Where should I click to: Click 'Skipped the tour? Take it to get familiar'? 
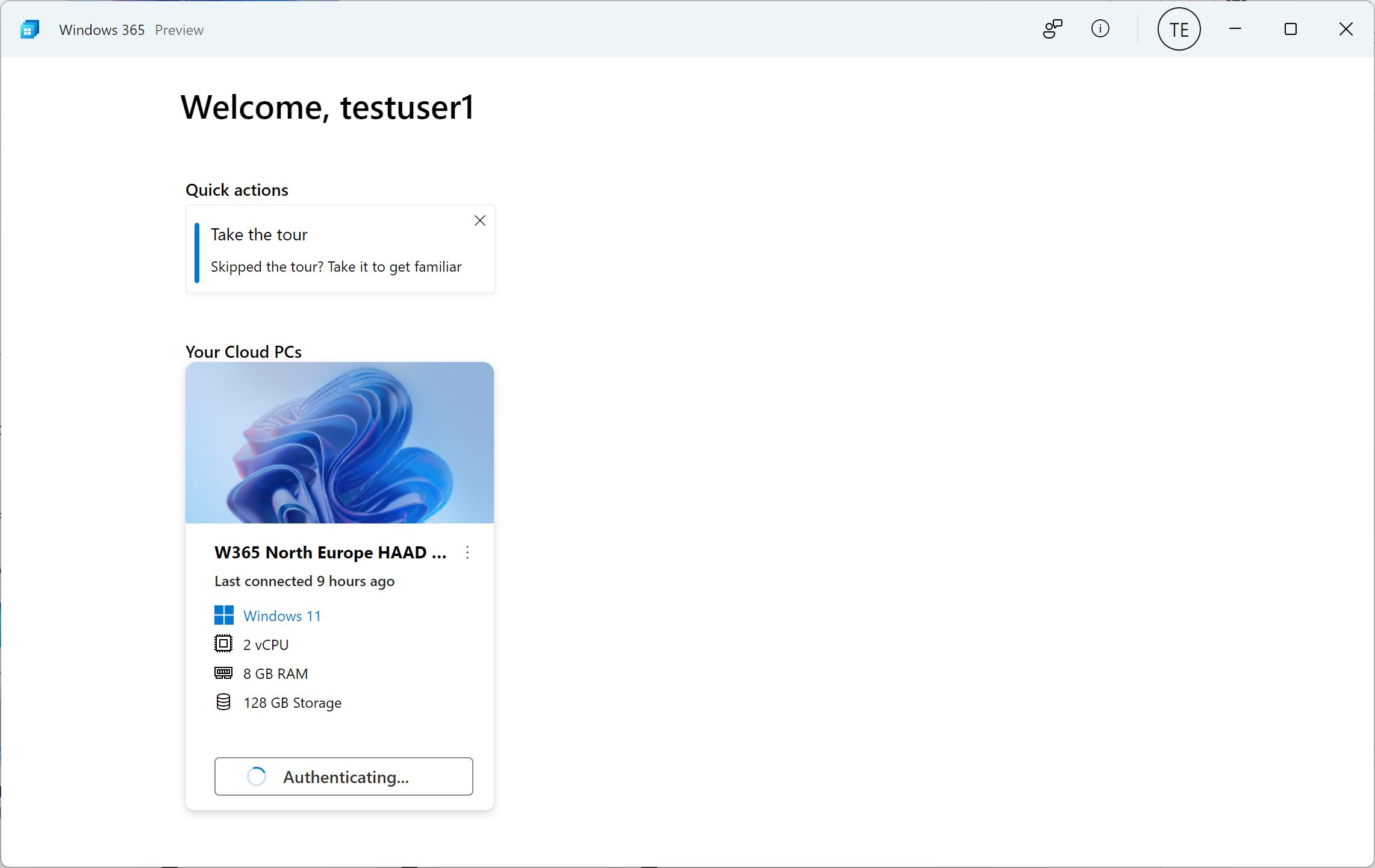coord(336,267)
